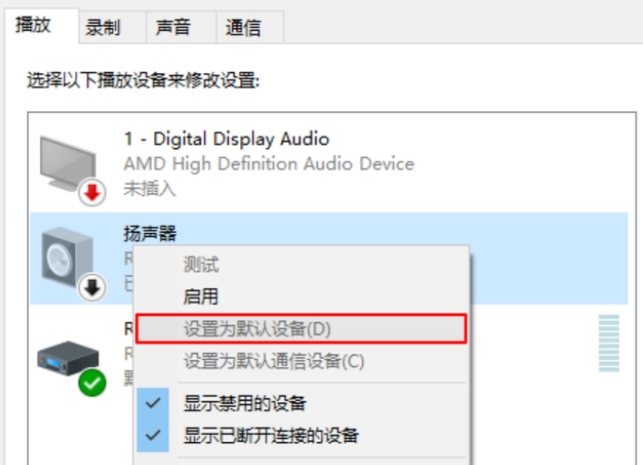
Task: Click the green checkmark default-device badge
Action: (x=92, y=382)
